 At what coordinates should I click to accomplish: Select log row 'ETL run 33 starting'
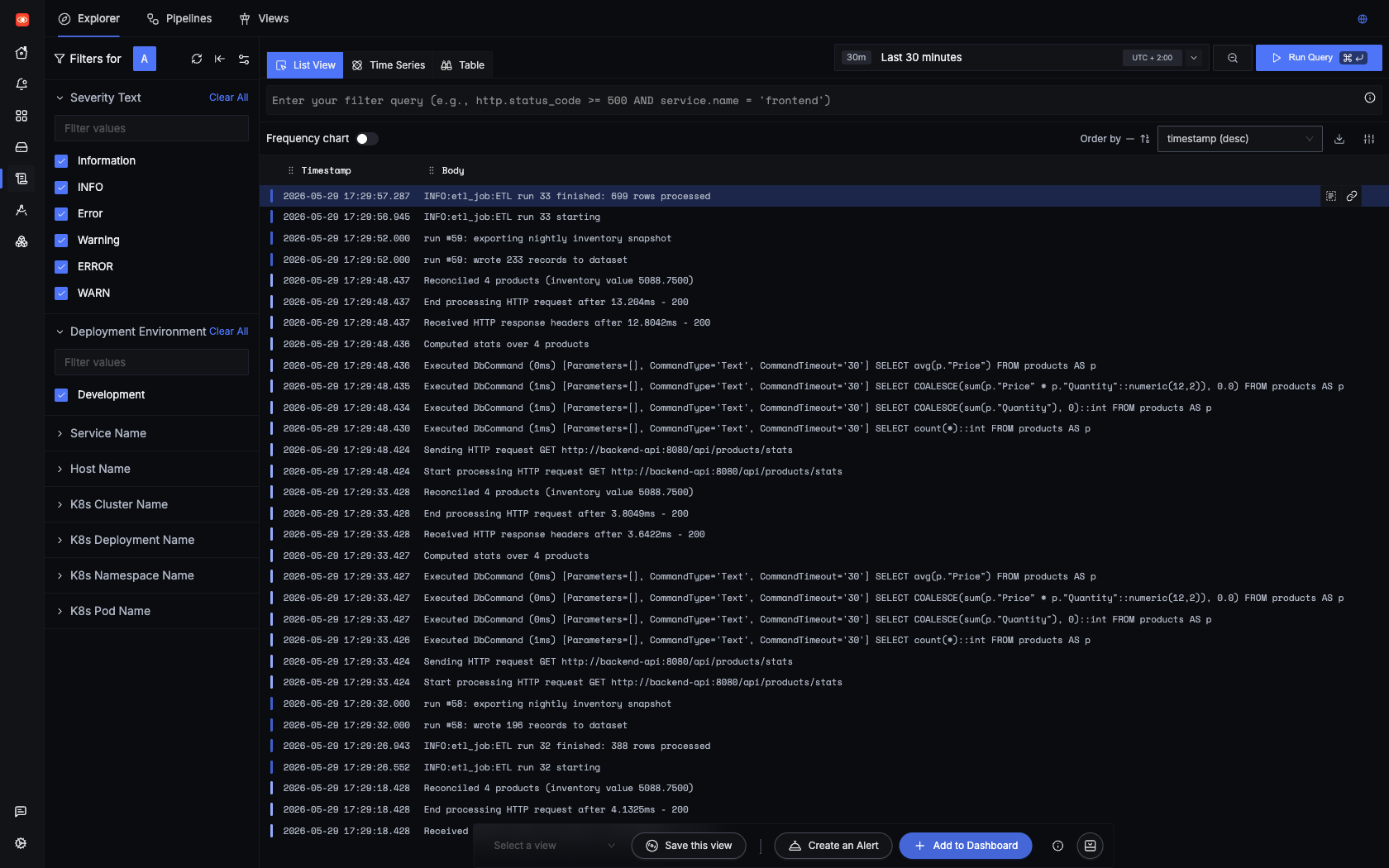pyautogui.click(x=823, y=217)
